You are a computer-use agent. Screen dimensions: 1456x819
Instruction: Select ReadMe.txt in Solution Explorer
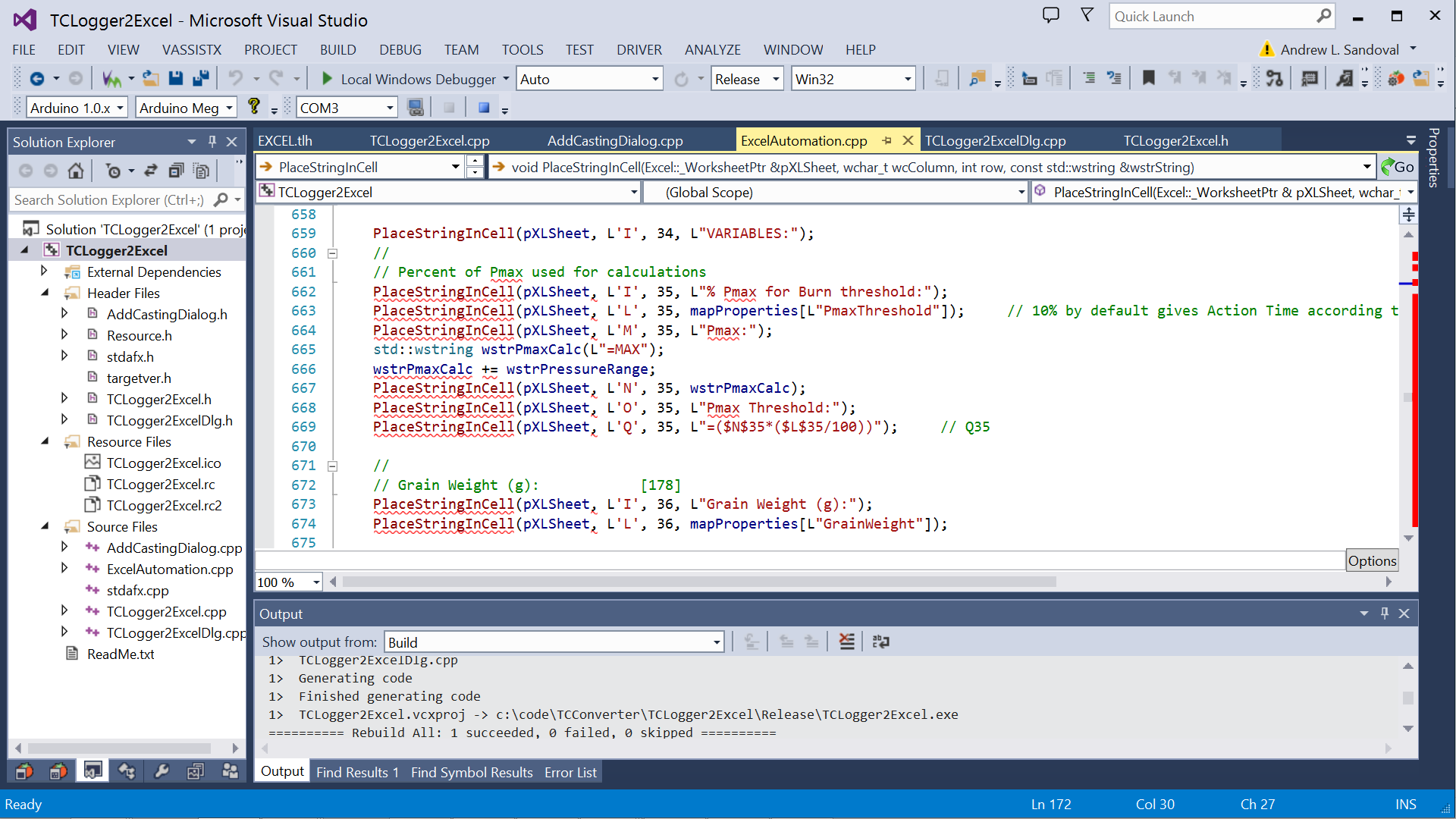click(121, 654)
